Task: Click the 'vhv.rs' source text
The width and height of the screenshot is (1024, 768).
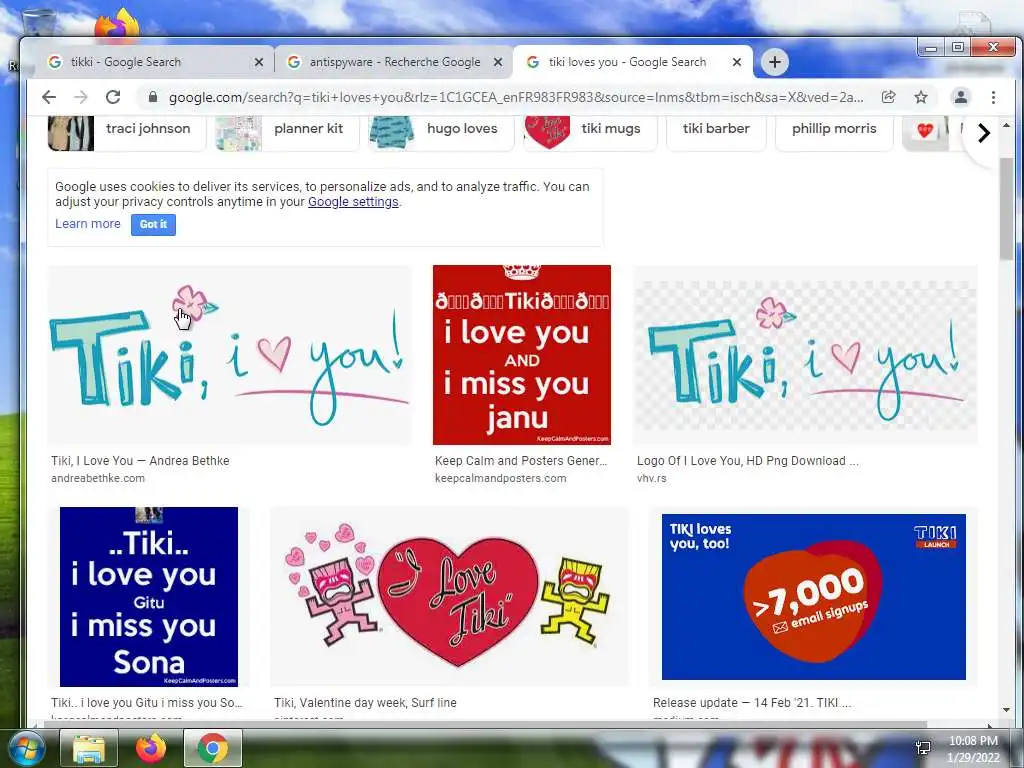Action: pyautogui.click(x=652, y=478)
